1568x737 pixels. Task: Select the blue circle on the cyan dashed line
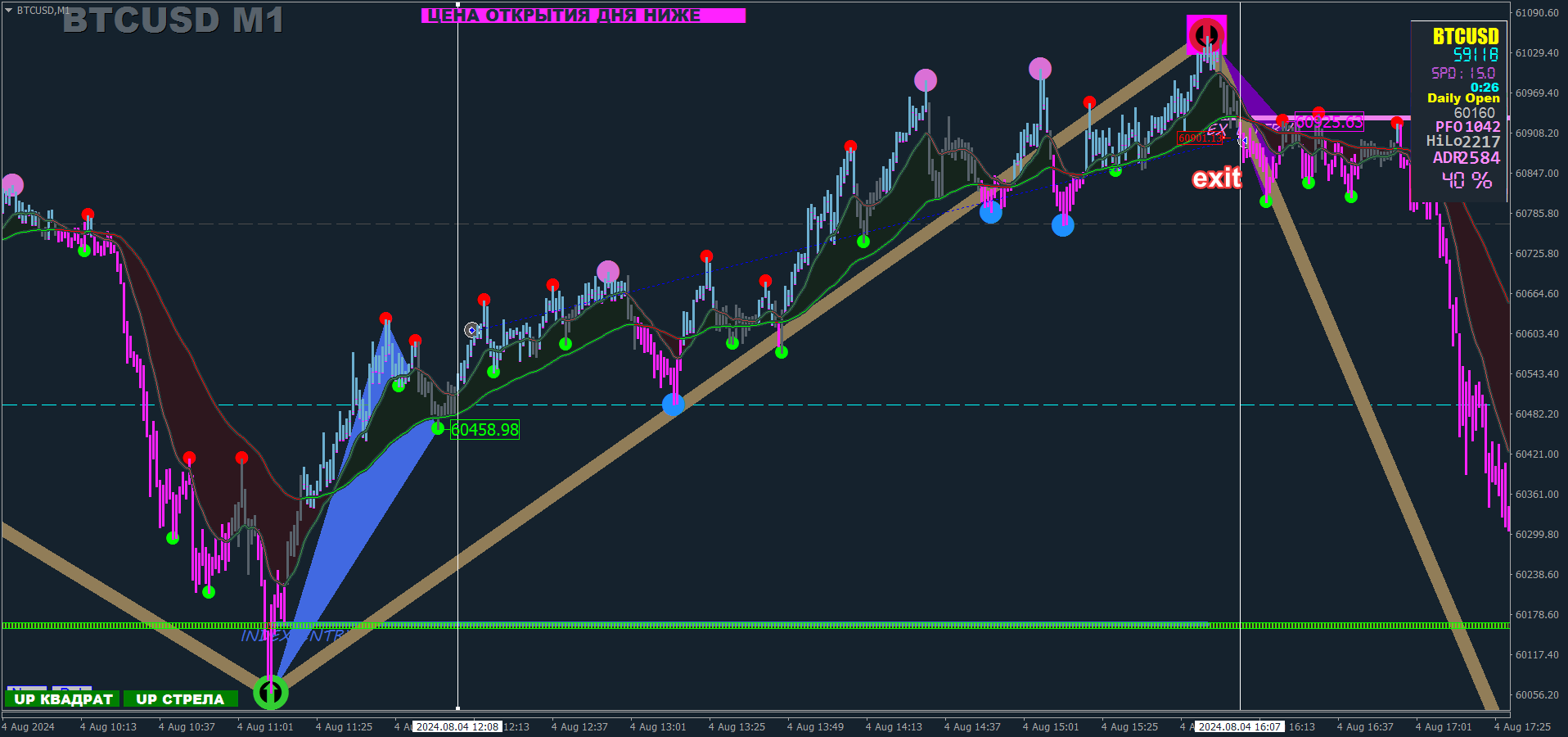(673, 404)
